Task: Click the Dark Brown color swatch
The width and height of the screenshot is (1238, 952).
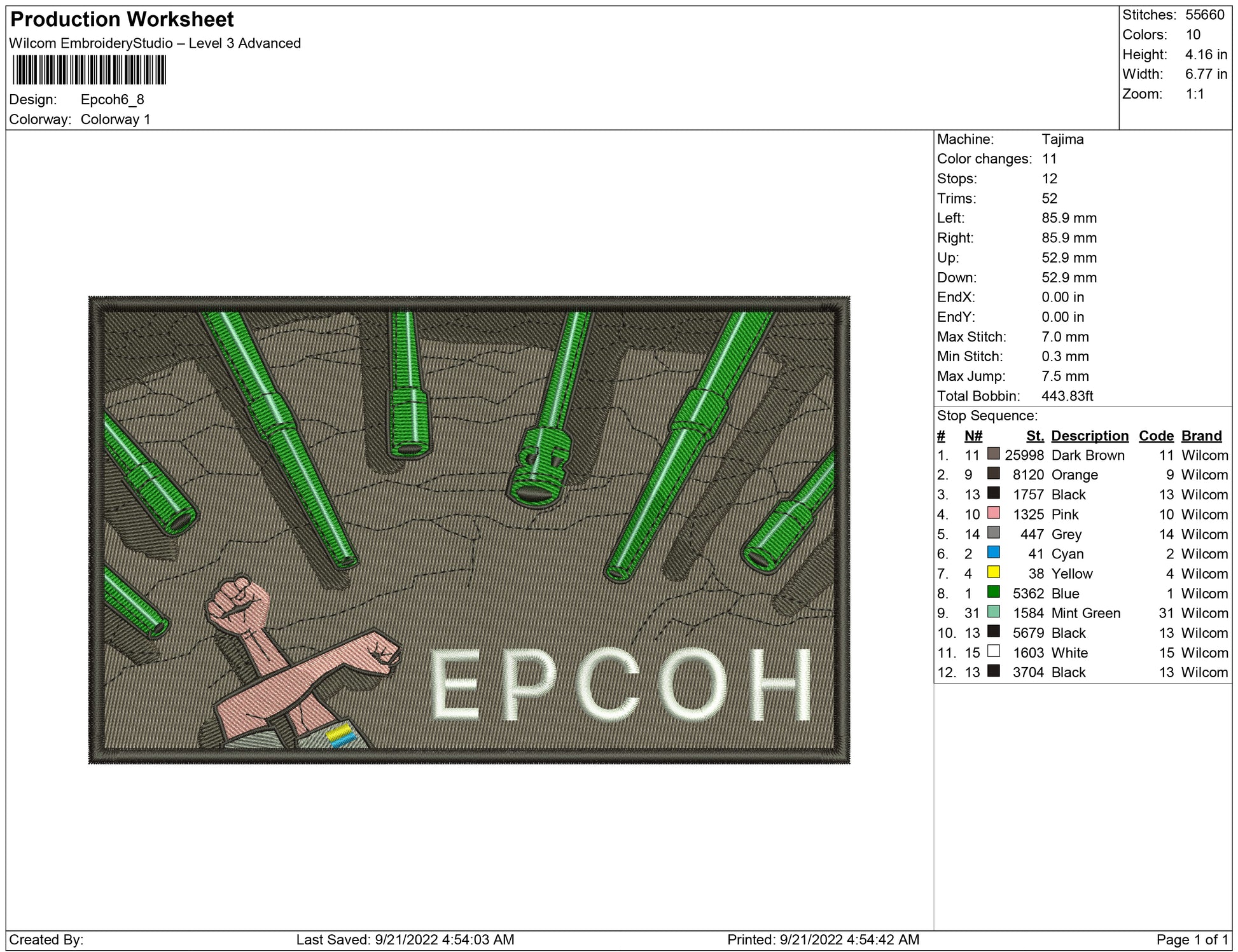Action: (993, 454)
